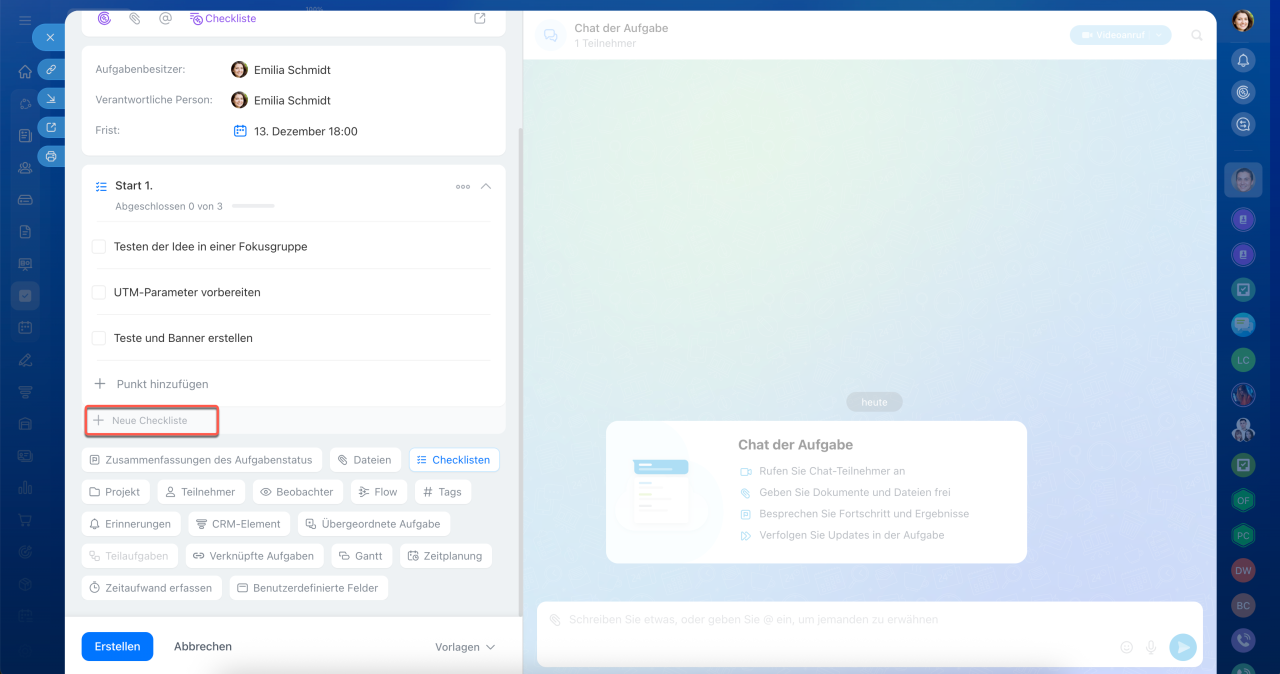Viewport: 1280px width, 674px height.
Task: Click the Abbrechen button
Action: [x=203, y=647]
